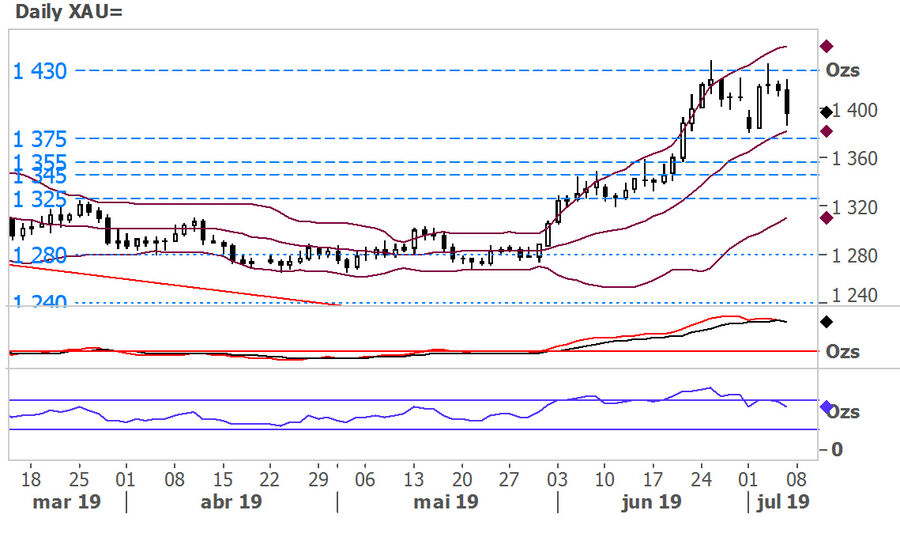Click the 1 375 support level label
Image resolution: width=900 pixels, height=533 pixels.
[40, 138]
